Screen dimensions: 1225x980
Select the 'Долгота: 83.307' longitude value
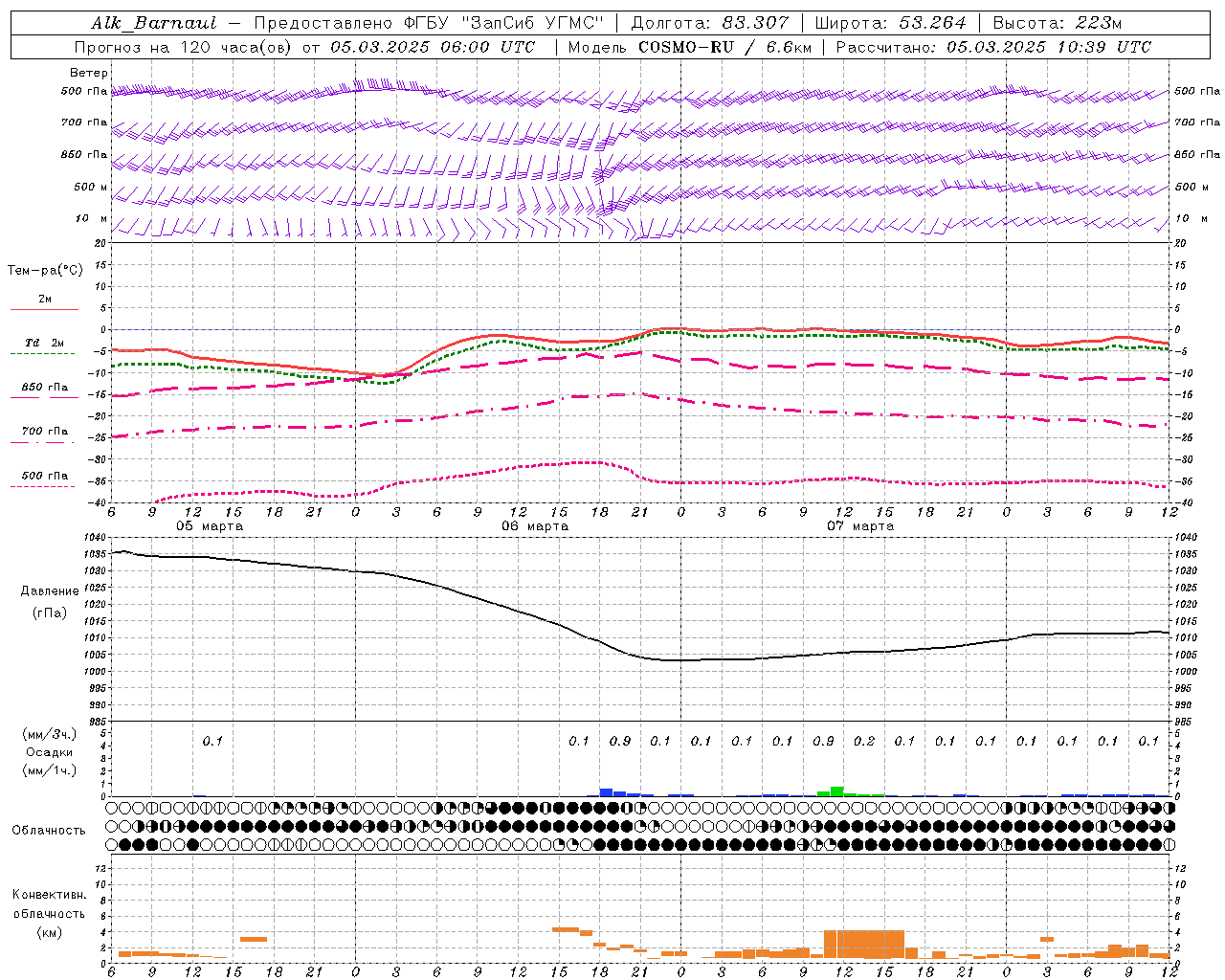(710, 23)
